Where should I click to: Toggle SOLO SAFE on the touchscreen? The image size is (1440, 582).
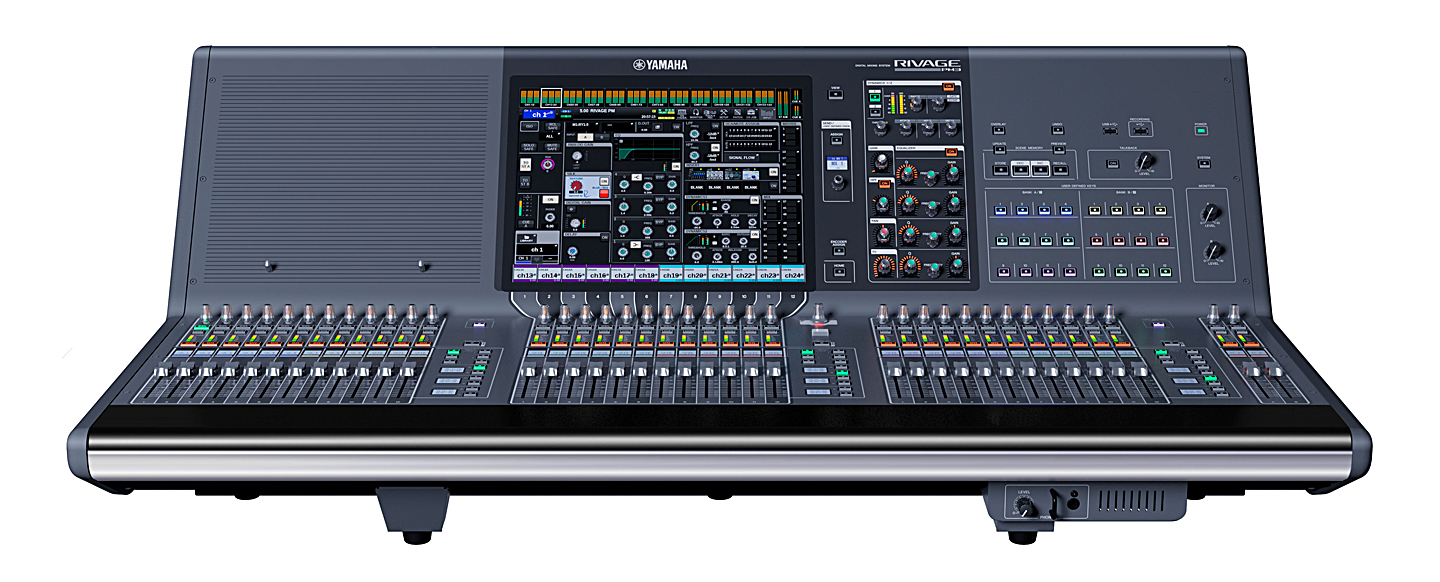pyautogui.click(x=529, y=147)
